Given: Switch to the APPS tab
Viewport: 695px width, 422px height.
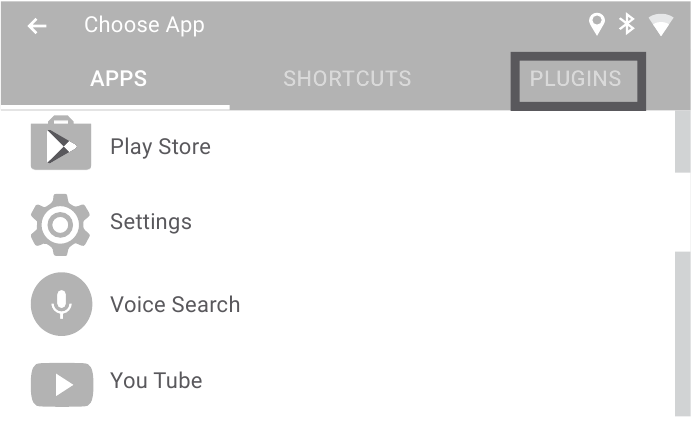Looking at the screenshot, I should [x=118, y=79].
